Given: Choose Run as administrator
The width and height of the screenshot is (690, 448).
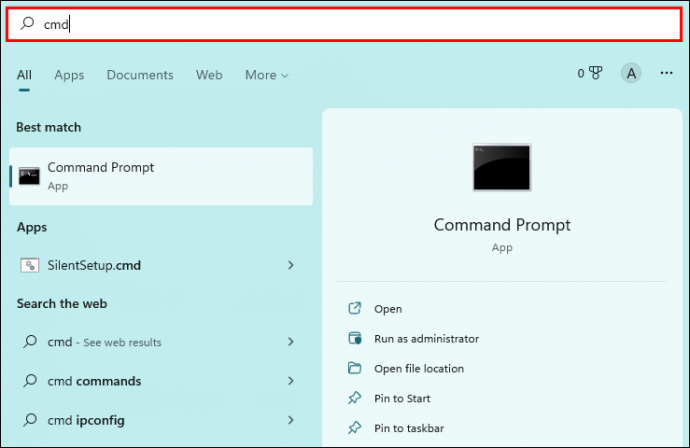Looking at the screenshot, I should [426, 339].
